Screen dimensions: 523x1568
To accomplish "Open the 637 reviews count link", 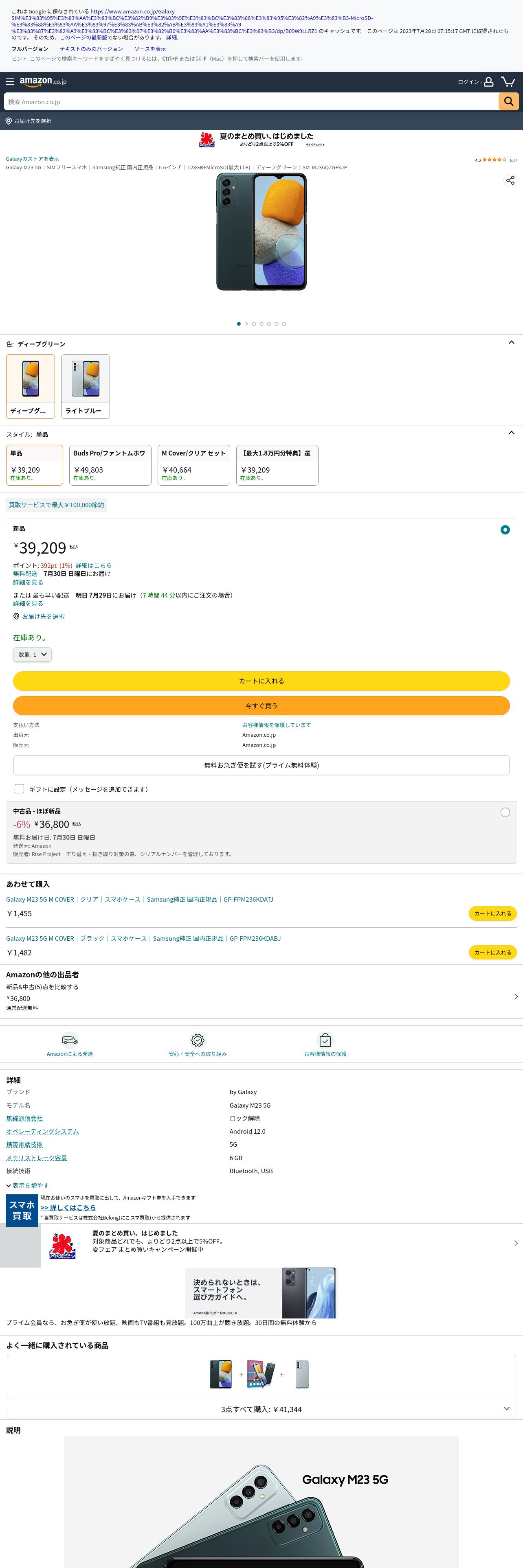I will pos(513,160).
